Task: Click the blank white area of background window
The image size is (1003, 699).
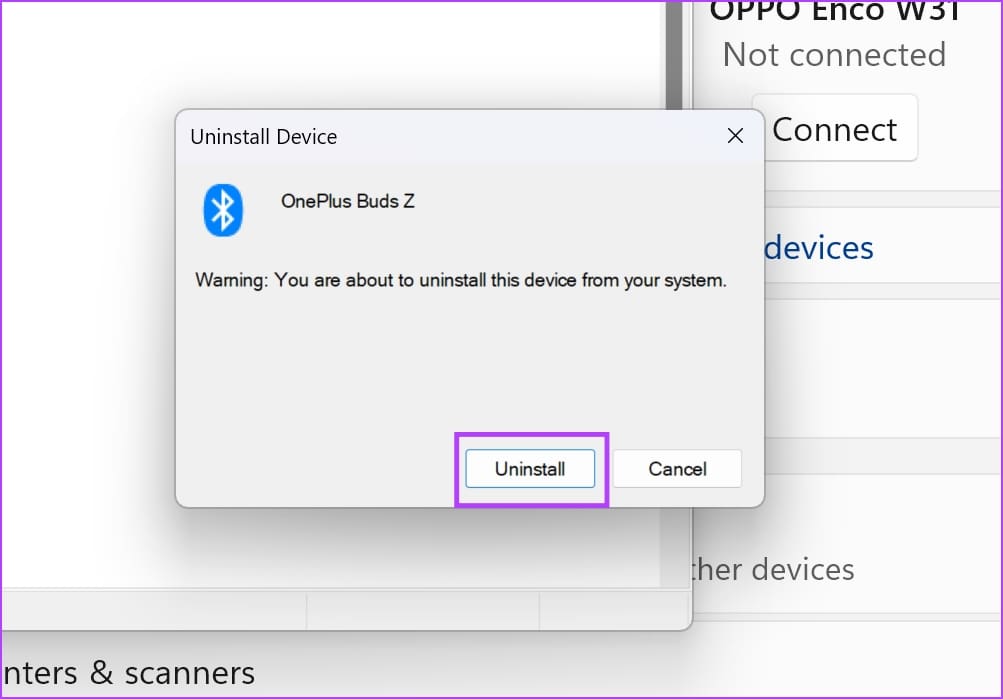Action: click(x=90, y=300)
